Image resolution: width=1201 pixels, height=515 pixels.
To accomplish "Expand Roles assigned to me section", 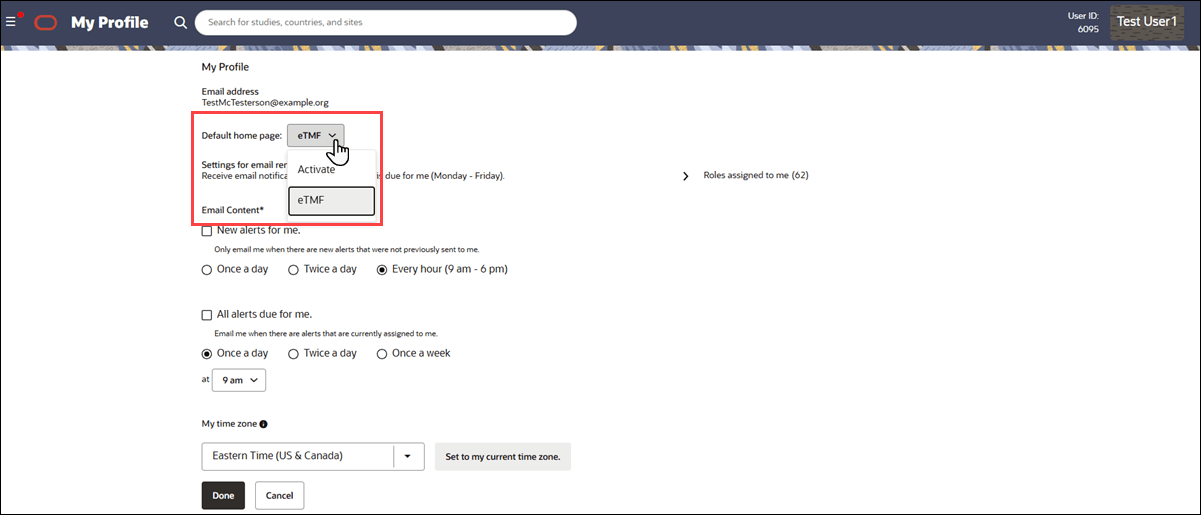I will coord(686,175).
